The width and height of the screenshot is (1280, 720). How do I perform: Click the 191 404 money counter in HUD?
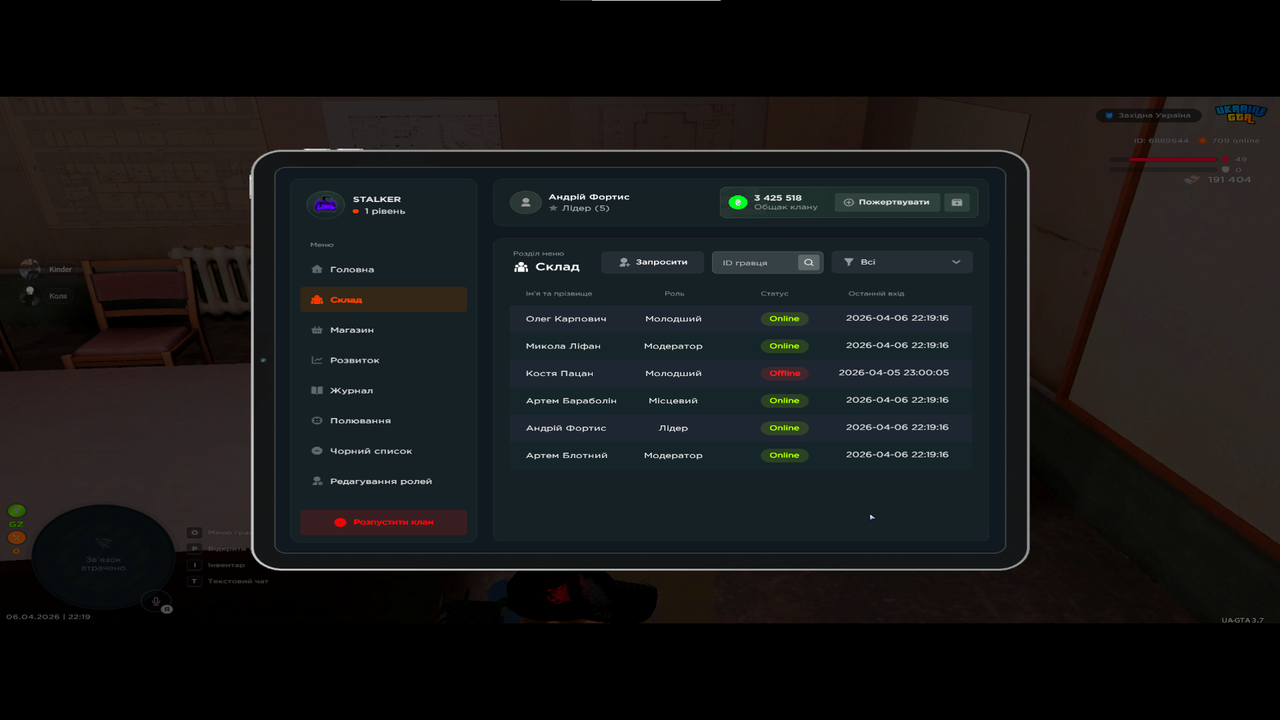pyautogui.click(x=1229, y=180)
